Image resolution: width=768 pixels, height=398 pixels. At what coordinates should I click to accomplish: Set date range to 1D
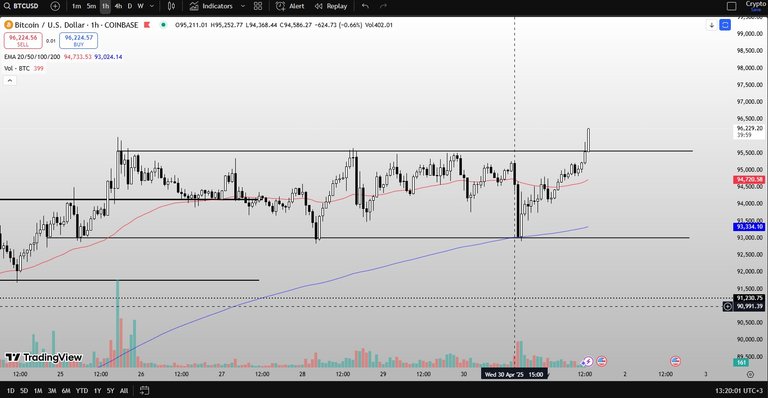[x=10, y=391]
